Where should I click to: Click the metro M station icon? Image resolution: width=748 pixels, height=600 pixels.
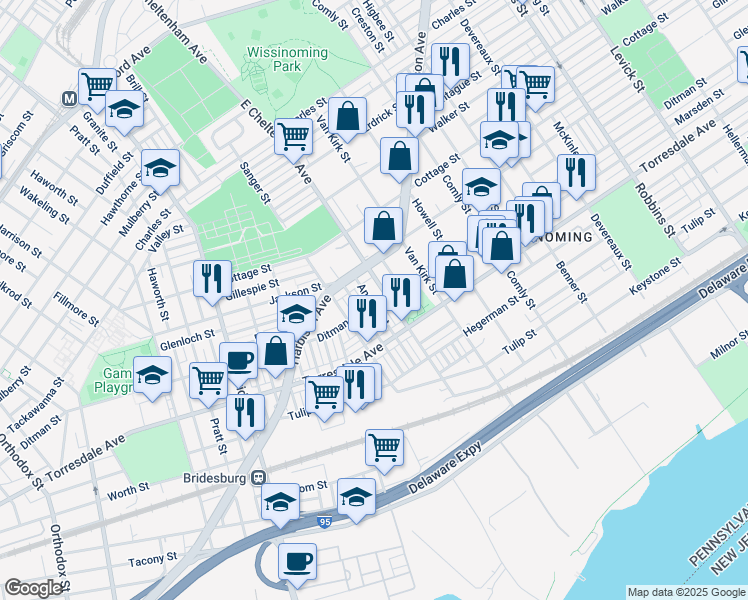pos(69,99)
